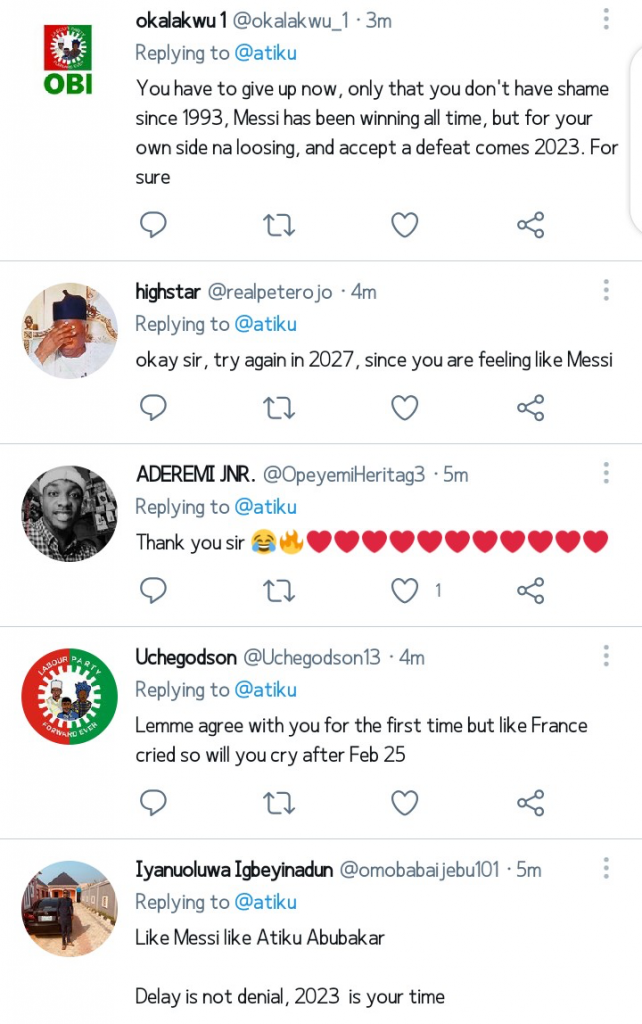
Task: Like okalakwu 1's tweet
Action: pos(404,225)
